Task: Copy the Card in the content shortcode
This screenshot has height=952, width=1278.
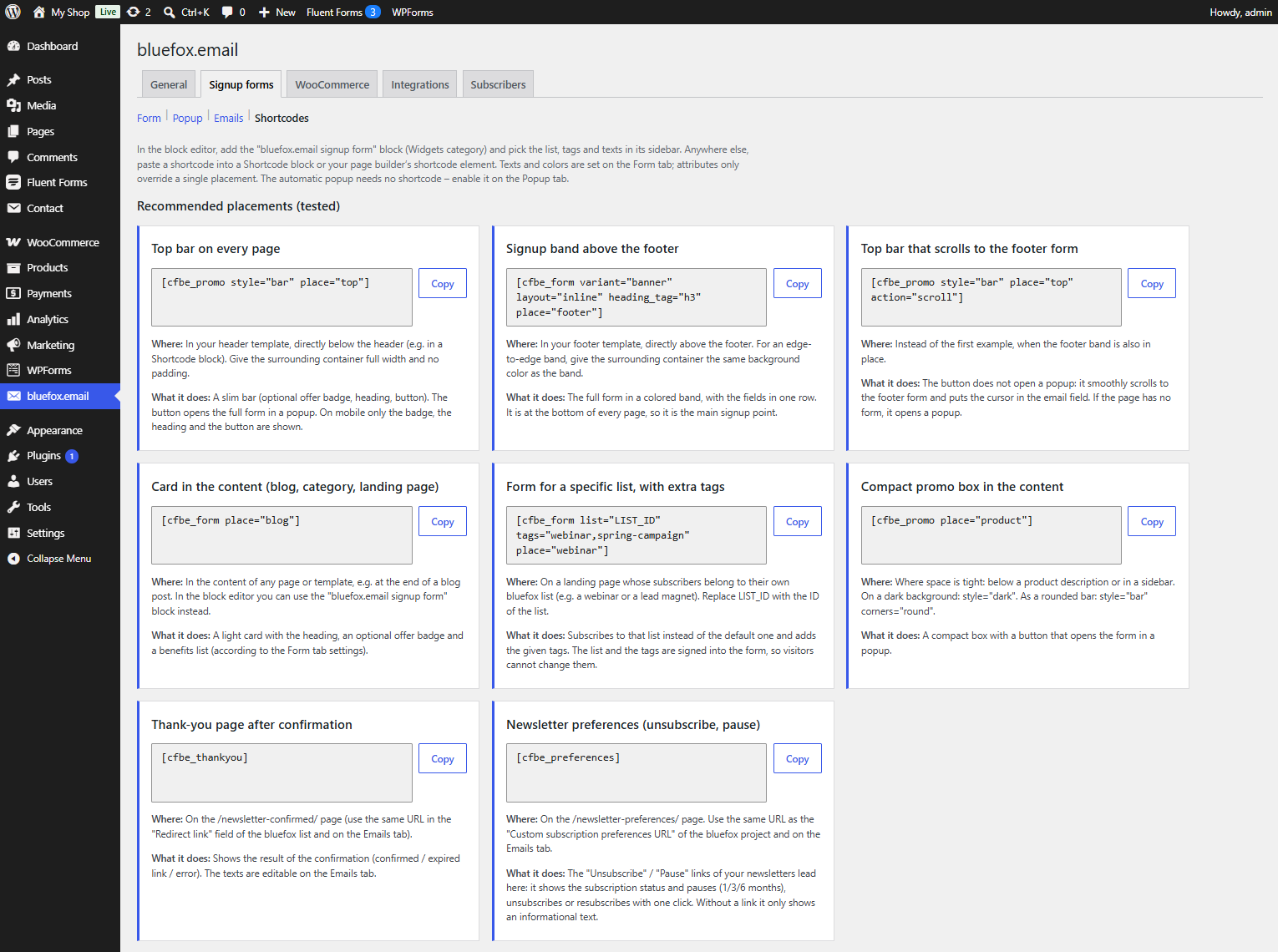Action: click(x=443, y=521)
